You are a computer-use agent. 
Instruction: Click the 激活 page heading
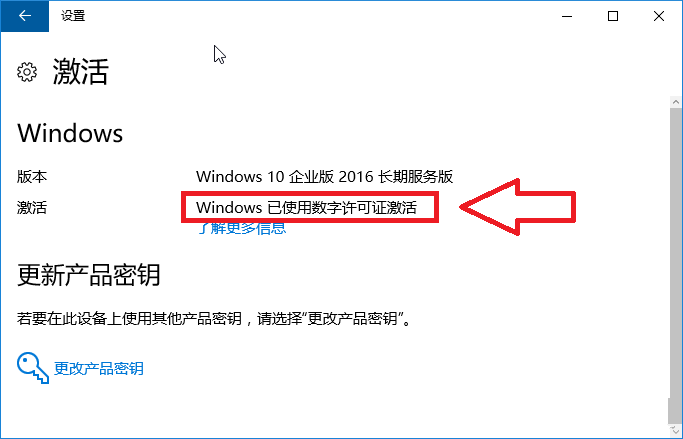81,72
